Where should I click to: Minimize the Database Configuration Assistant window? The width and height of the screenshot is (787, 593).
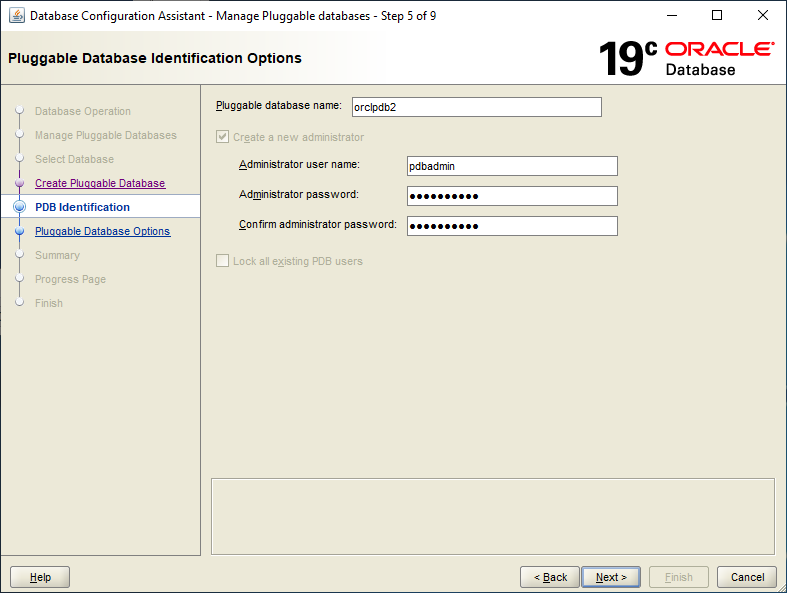[x=672, y=16]
